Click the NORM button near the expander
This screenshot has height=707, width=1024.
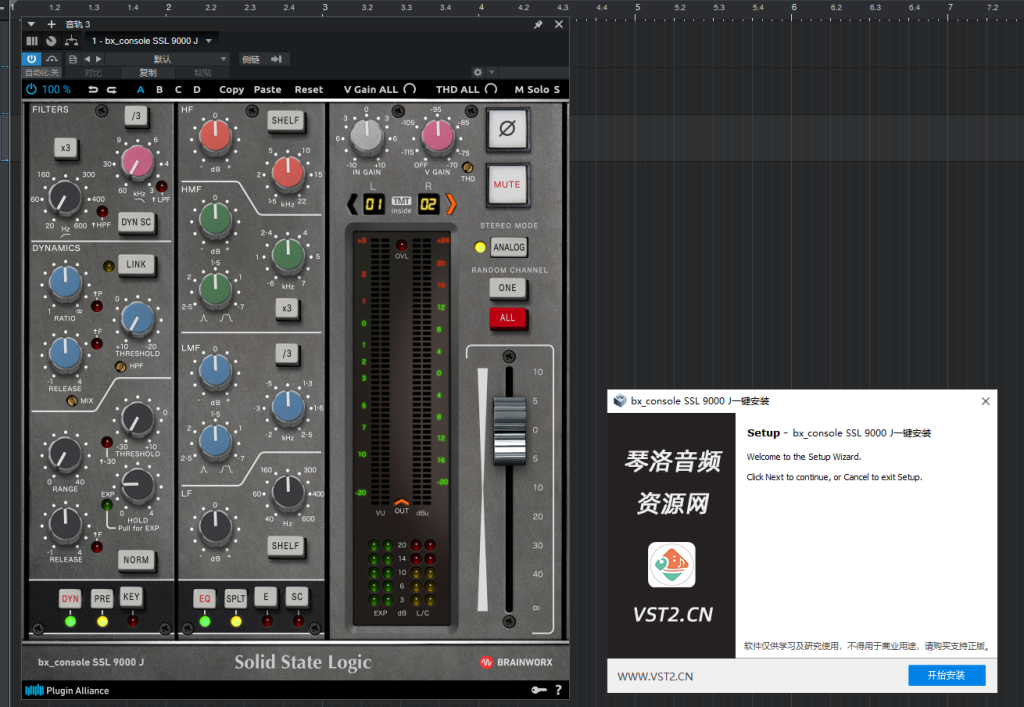coord(136,560)
